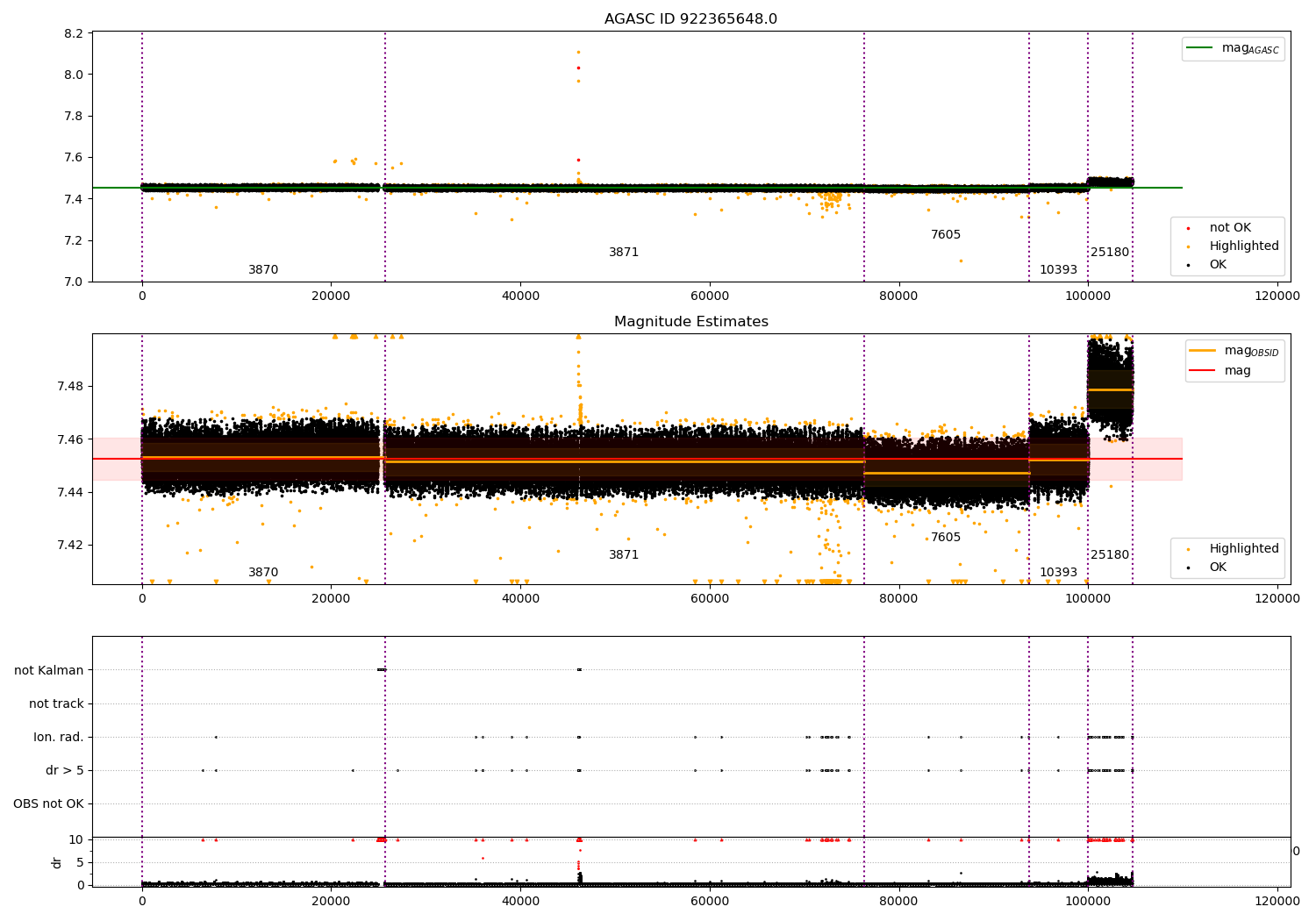Click OBSID label 10393 in the top plot
This screenshot has height=921, width=1316.
pos(1058,270)
